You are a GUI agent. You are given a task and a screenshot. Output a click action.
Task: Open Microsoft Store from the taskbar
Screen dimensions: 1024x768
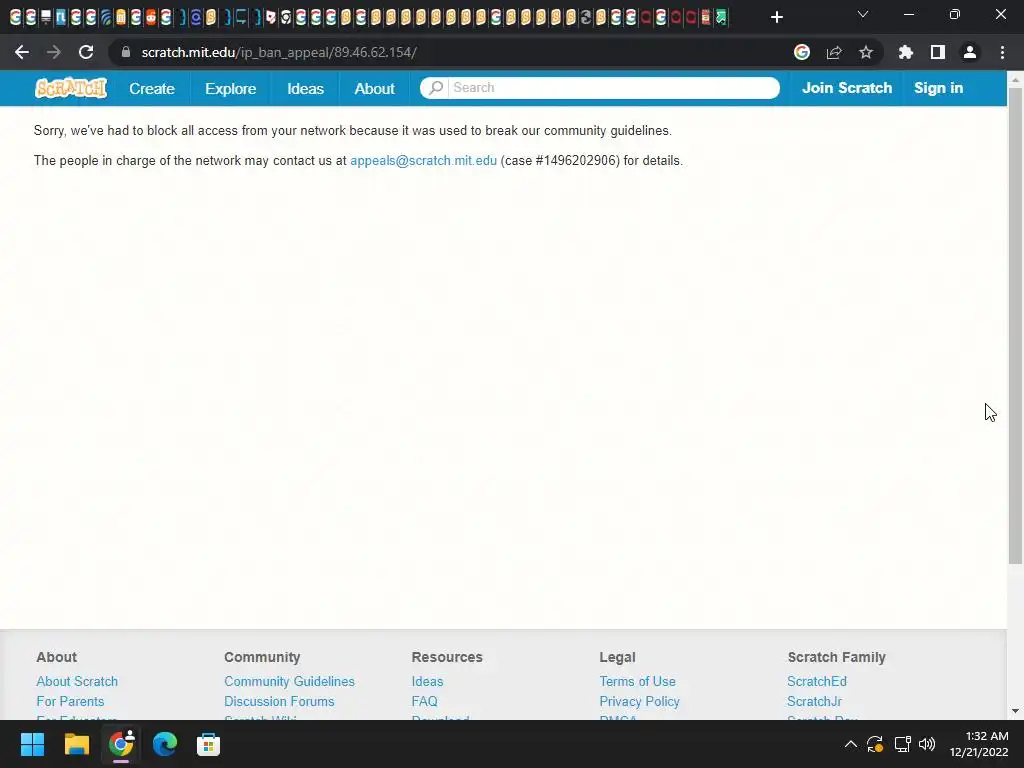(x=208, y=744)
